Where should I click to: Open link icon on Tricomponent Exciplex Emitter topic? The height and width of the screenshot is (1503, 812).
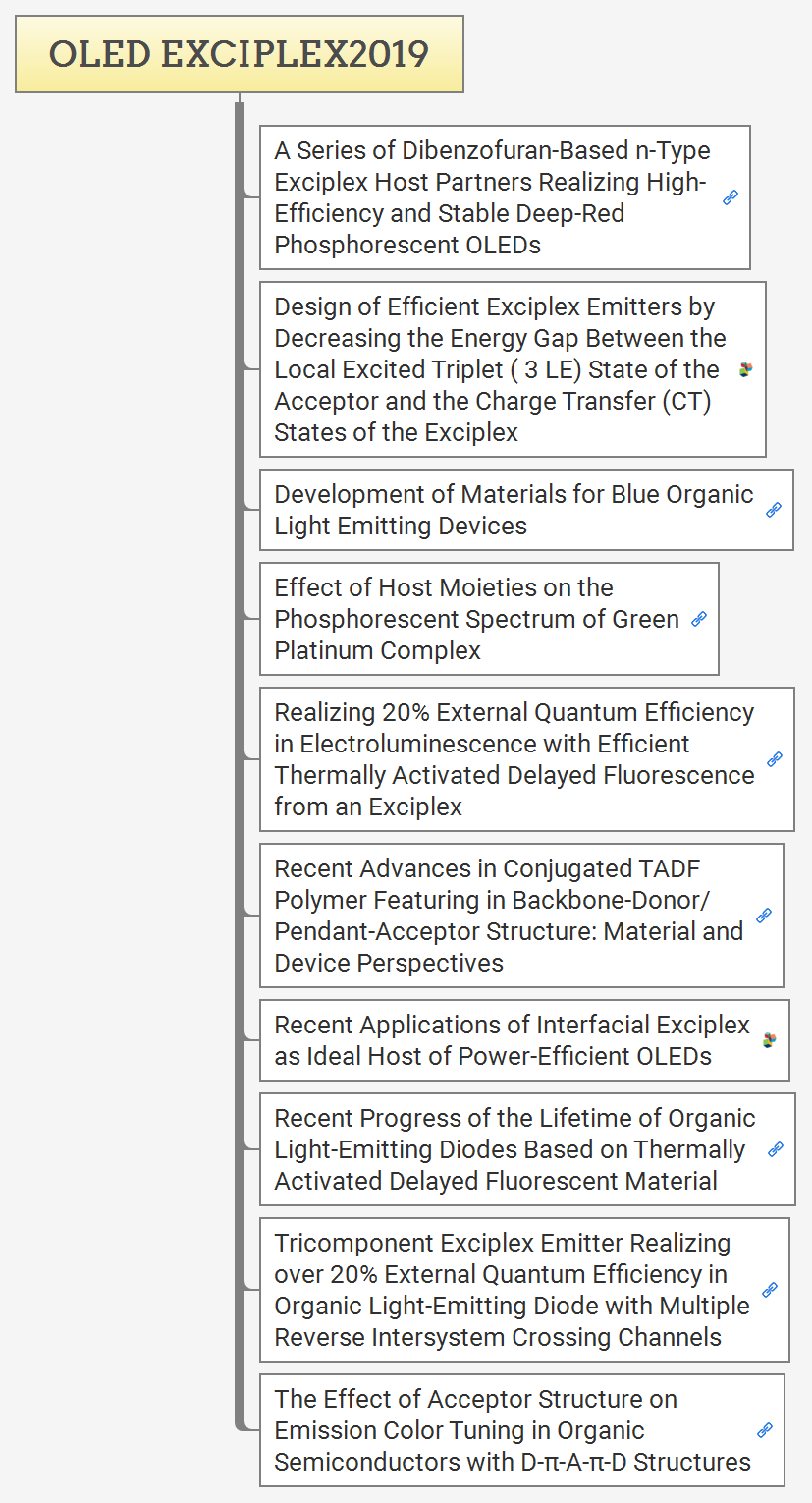[x=770, y=1290]
